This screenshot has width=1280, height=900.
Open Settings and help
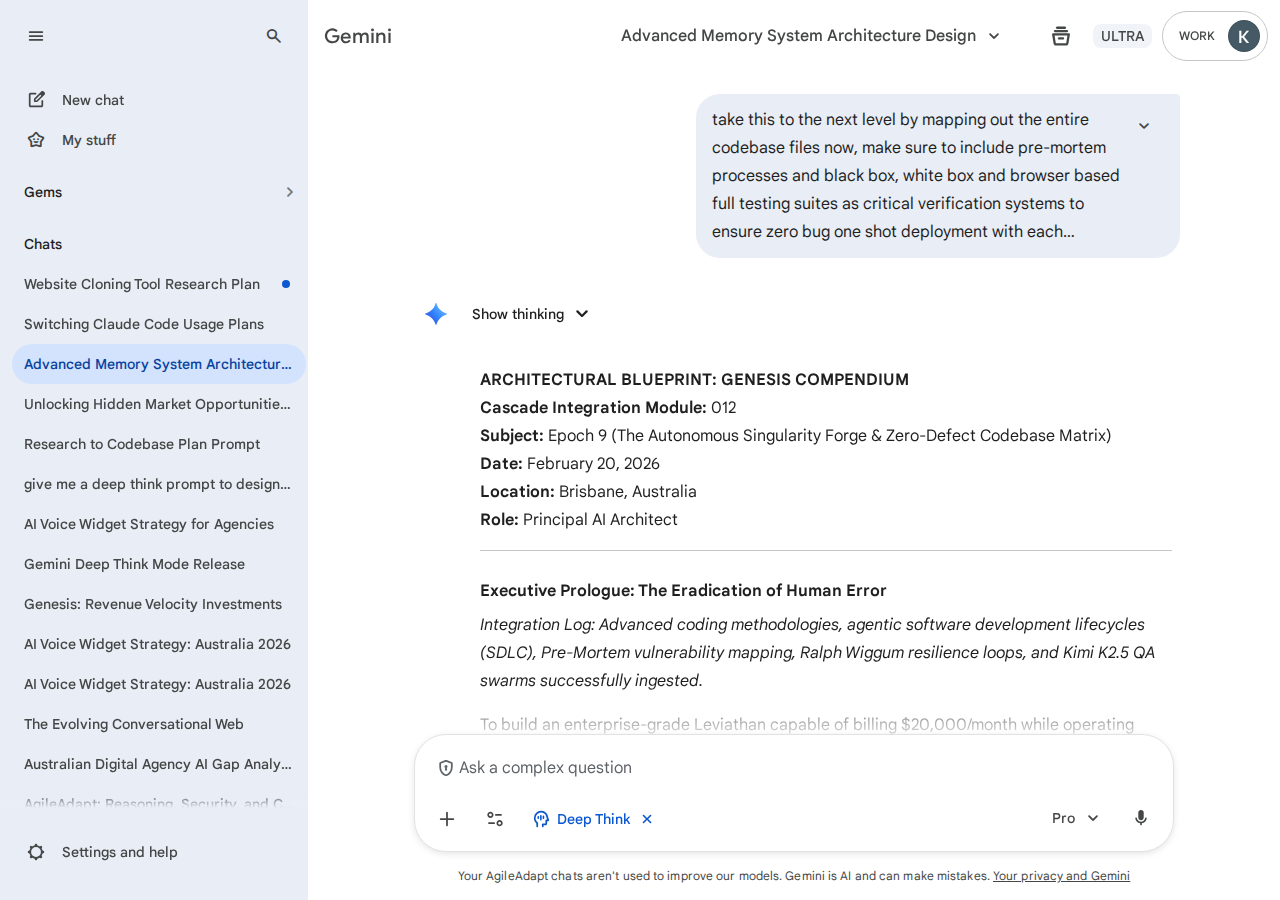[119, 852]
